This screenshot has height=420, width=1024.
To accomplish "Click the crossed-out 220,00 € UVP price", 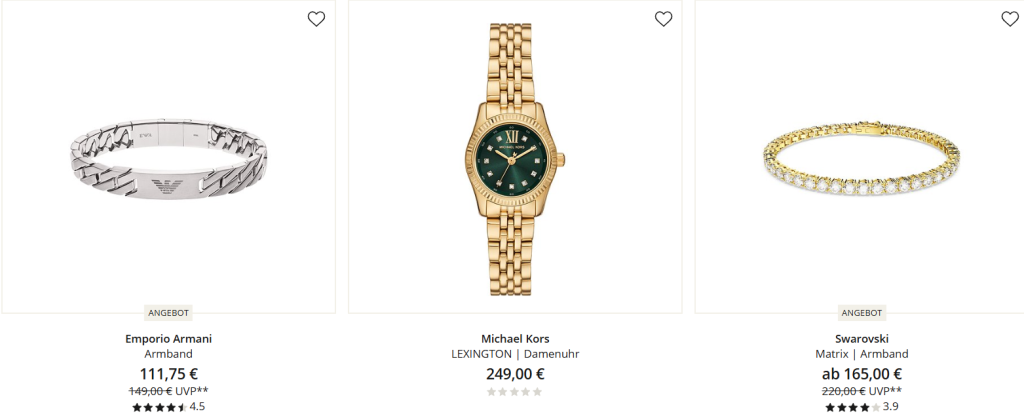I will click(862, 391).
